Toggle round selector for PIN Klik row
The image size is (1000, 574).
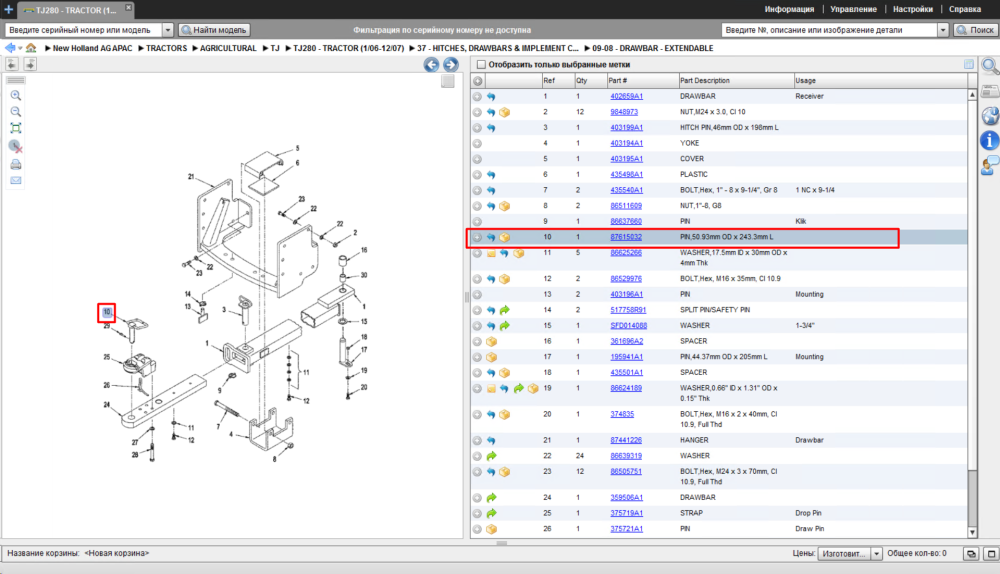pyautogui.click(x=477, y=221)
